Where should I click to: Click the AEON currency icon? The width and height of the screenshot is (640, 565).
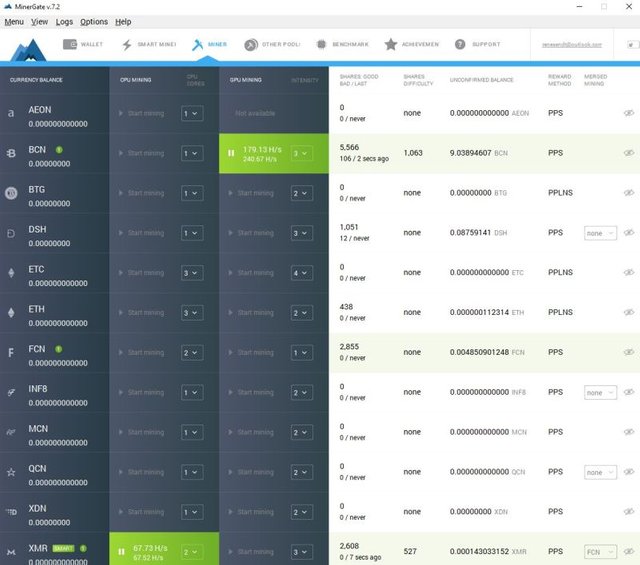point(11,113)
